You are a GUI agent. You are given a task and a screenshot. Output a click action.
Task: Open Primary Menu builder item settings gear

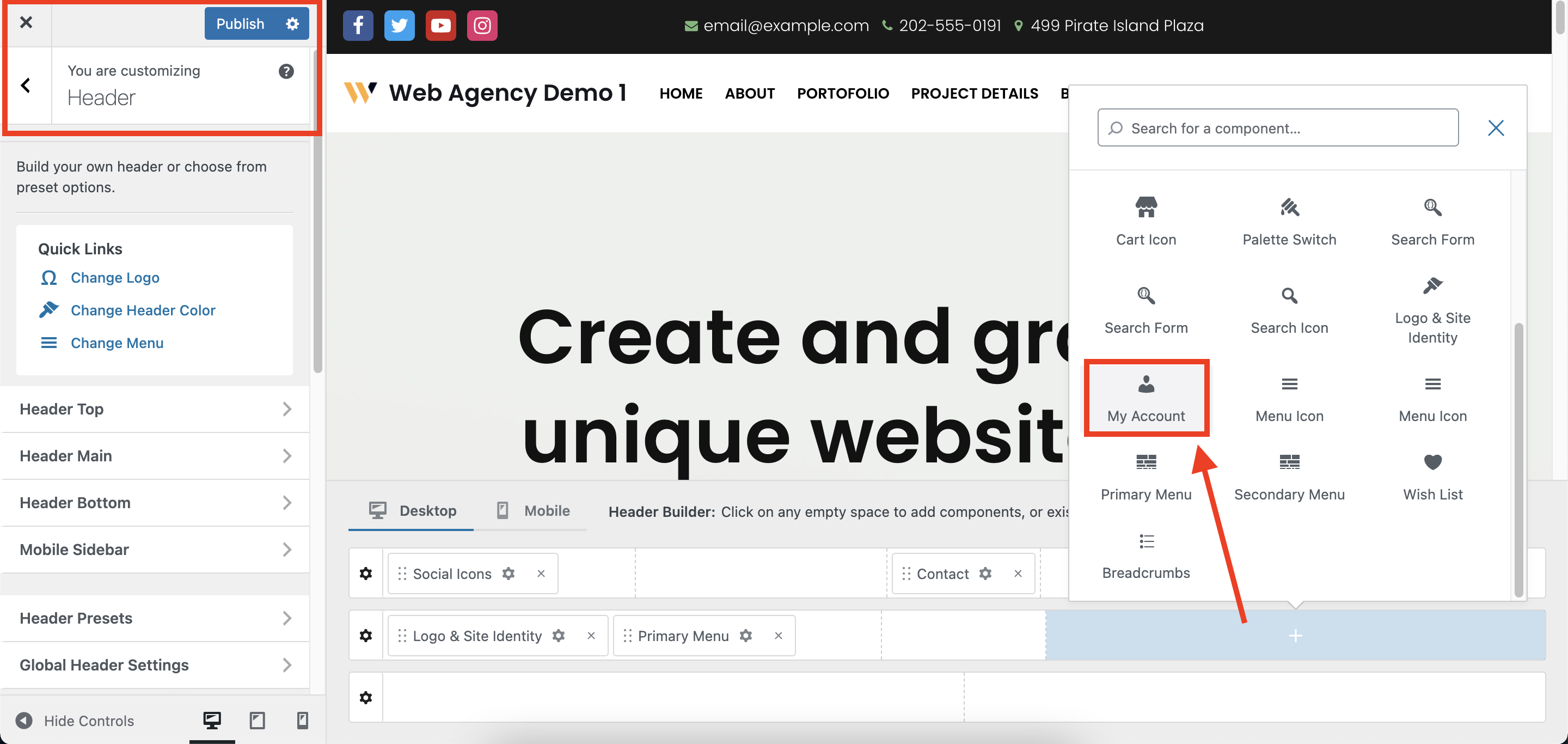(746, 636)
